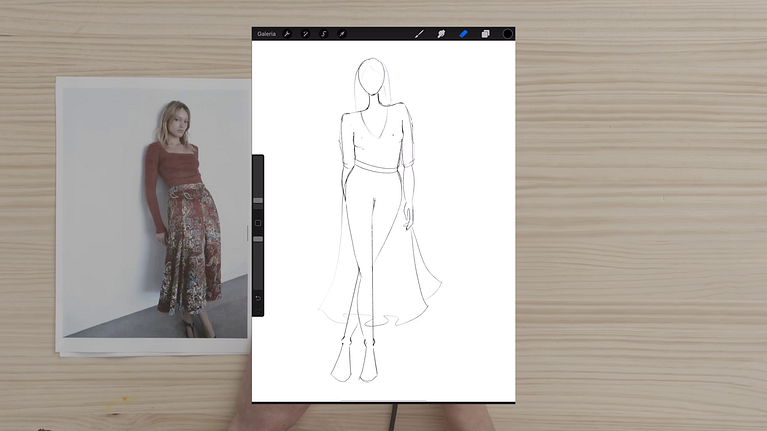This screenshot has height=431, width=767.
Task: Select the Brush paint tool
Action: [419, 34]
